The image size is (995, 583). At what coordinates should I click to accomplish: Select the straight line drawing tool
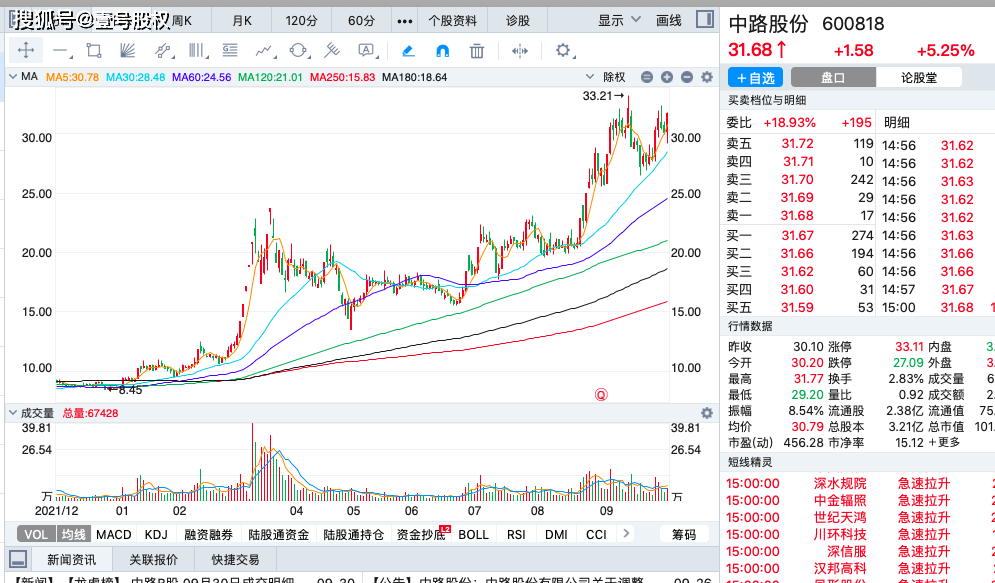coord(61,51)
